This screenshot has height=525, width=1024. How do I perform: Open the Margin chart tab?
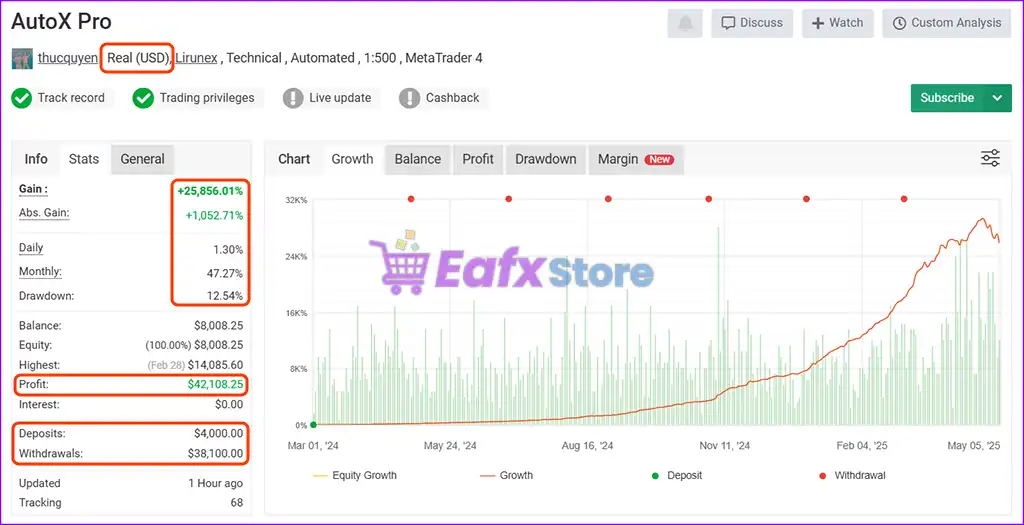click(636, 159)
